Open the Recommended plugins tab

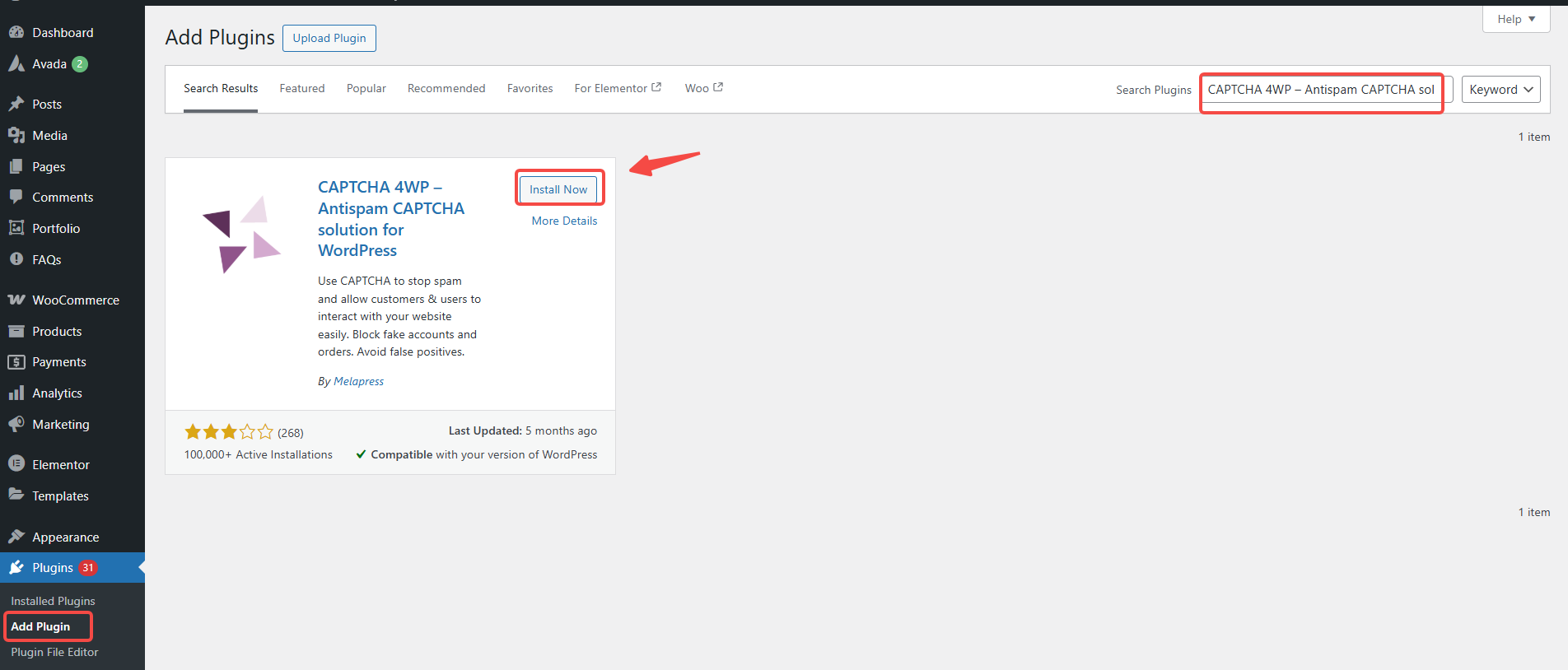(446, 88)
